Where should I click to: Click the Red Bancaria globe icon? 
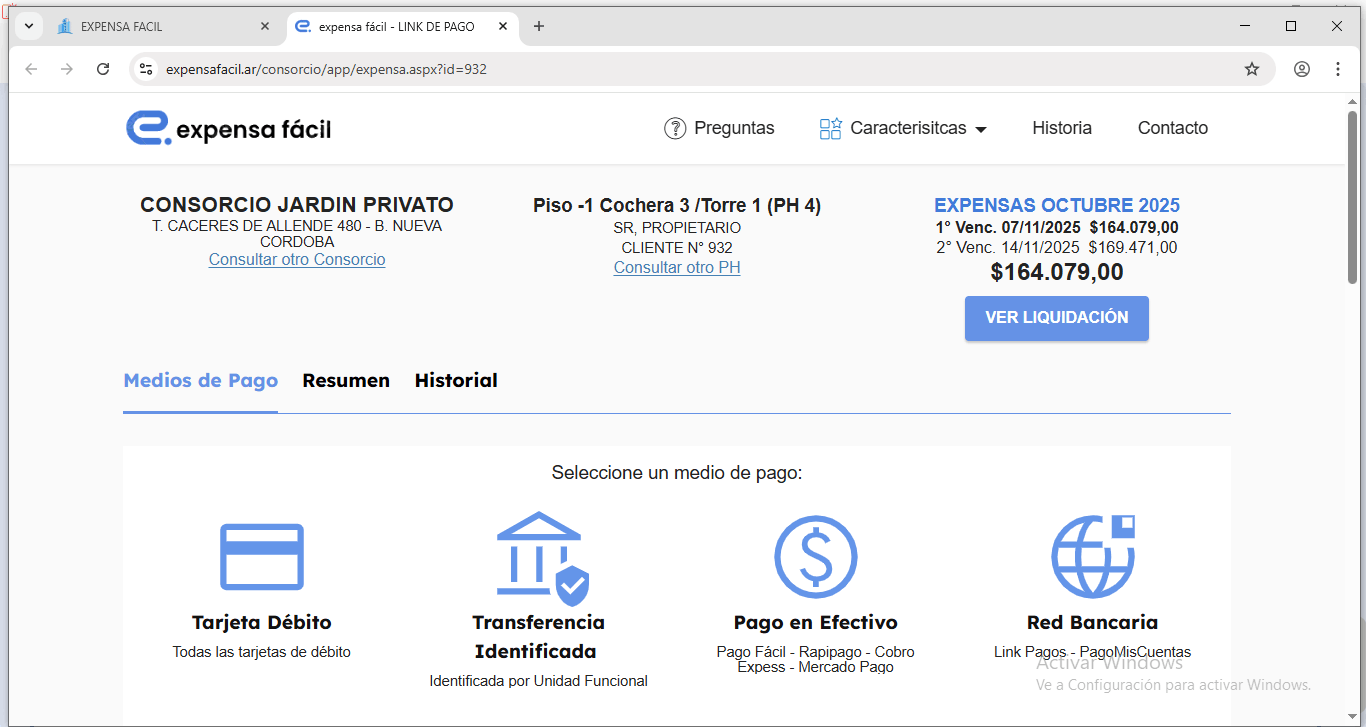(x=1092, y=557)
